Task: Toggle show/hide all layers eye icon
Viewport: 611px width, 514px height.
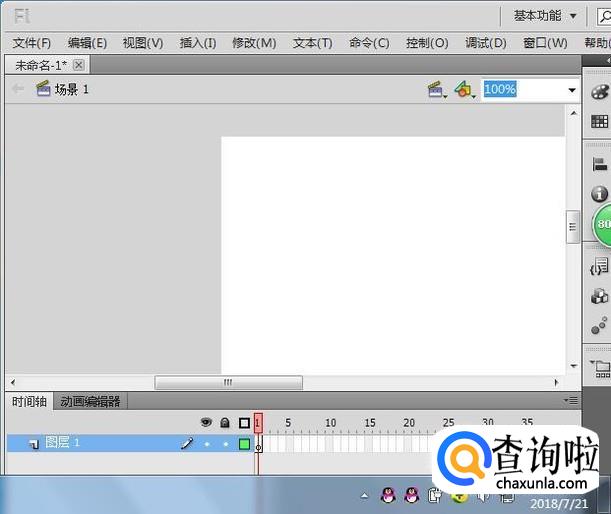Action: (x=206, y=423)
